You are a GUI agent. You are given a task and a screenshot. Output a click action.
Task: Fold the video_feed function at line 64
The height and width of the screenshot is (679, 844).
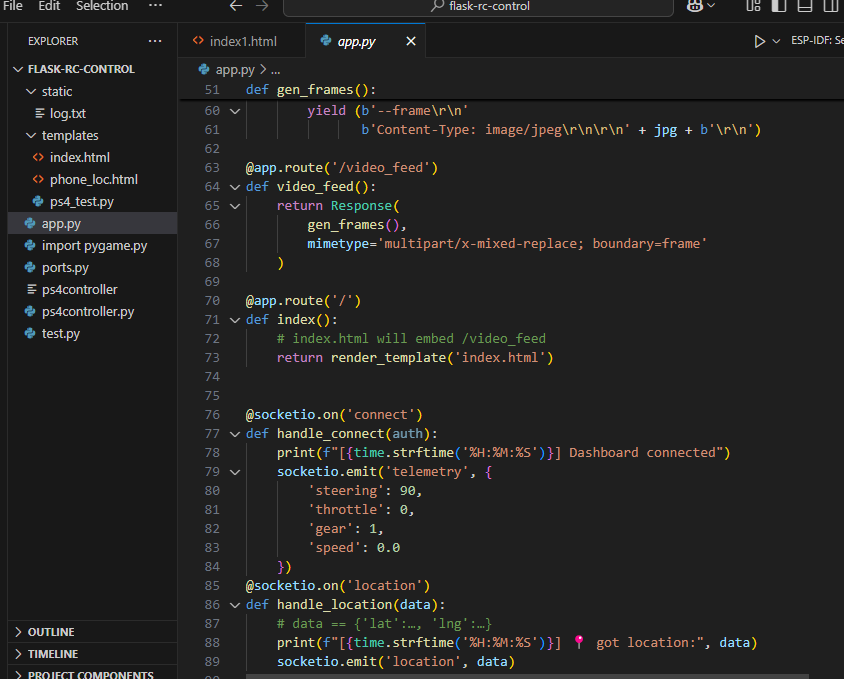[235, 187]
